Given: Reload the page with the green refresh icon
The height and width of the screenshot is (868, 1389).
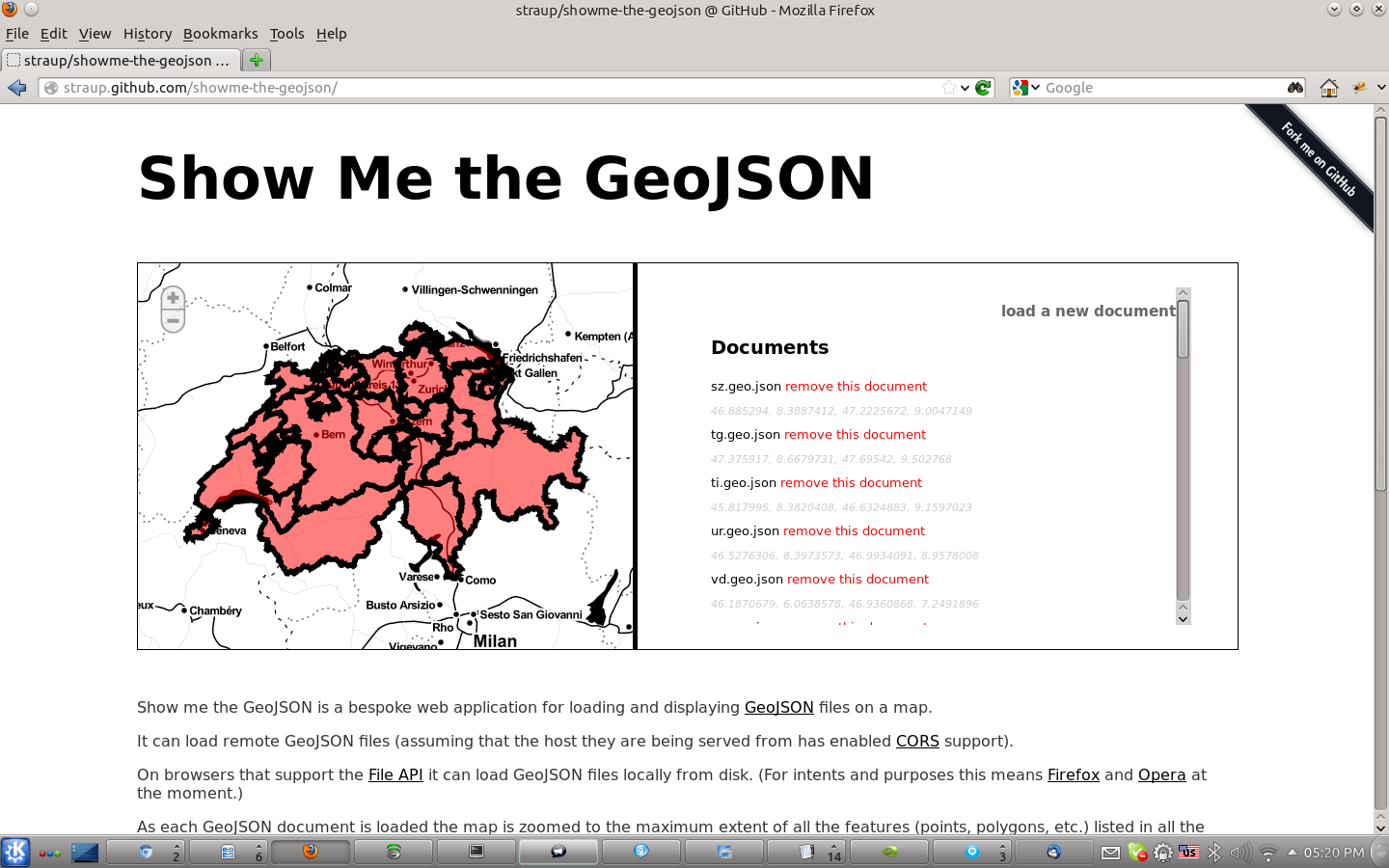Looking at the screenshot, I should point(983,88).
